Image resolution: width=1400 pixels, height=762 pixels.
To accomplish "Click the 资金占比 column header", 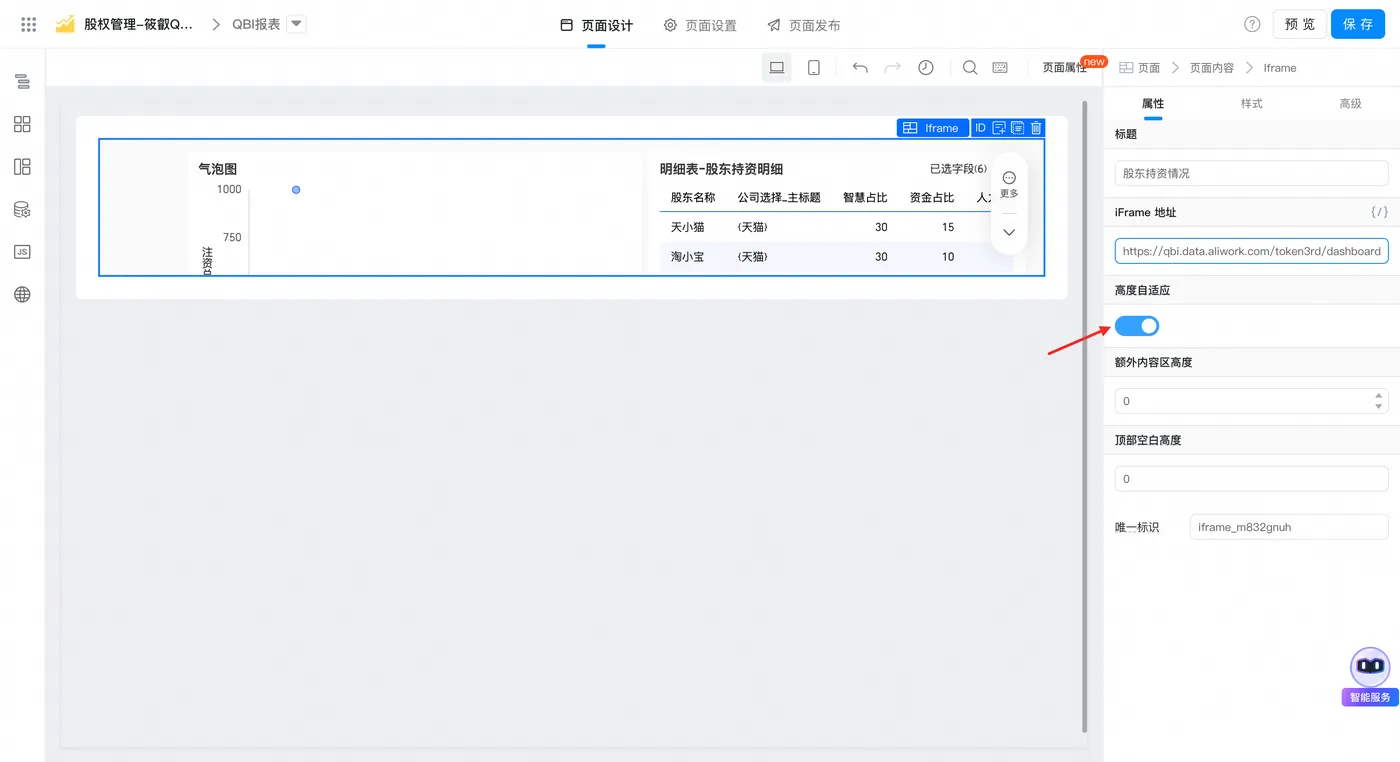I will (x=931, y=198).
